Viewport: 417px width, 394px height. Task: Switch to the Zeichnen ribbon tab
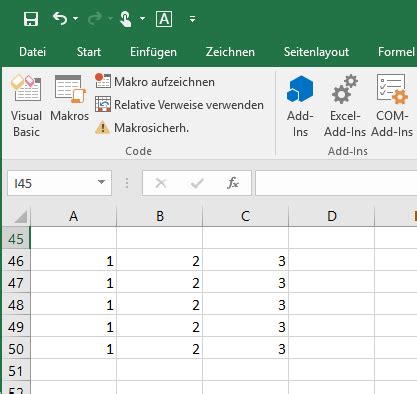click(x=230, y=52)
